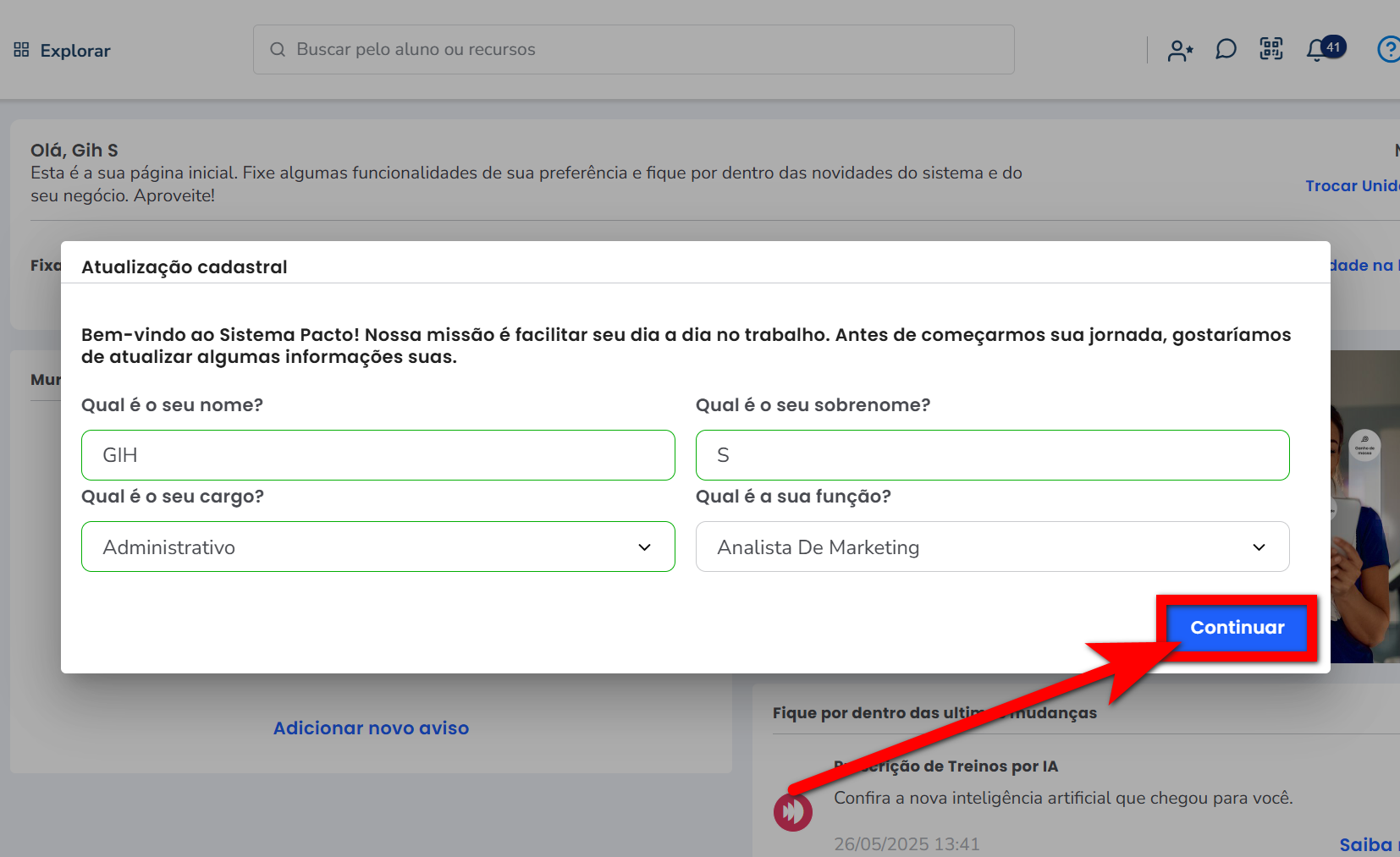Click the round logo badge on banner image
The width and height of the screenshot is (1400, 857).
point(1364,445)
